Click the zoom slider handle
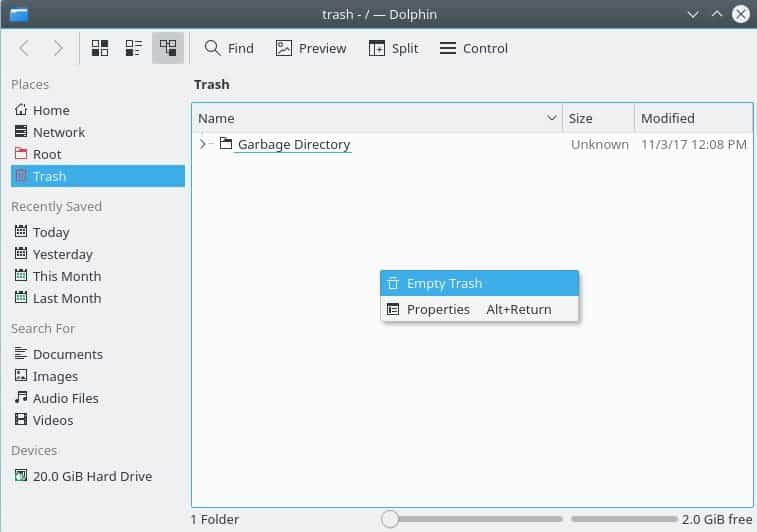 [x=390, y=519]
